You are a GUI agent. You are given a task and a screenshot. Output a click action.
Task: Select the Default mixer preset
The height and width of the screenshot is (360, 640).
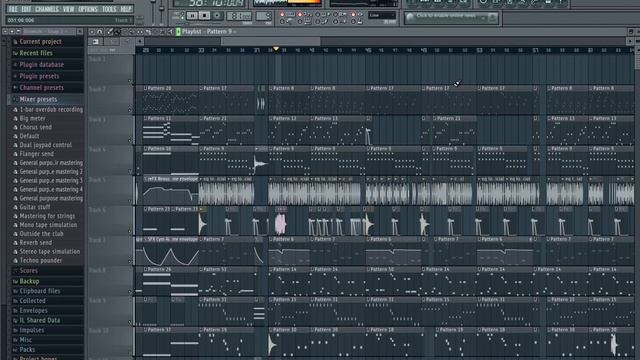coord(29,136)
